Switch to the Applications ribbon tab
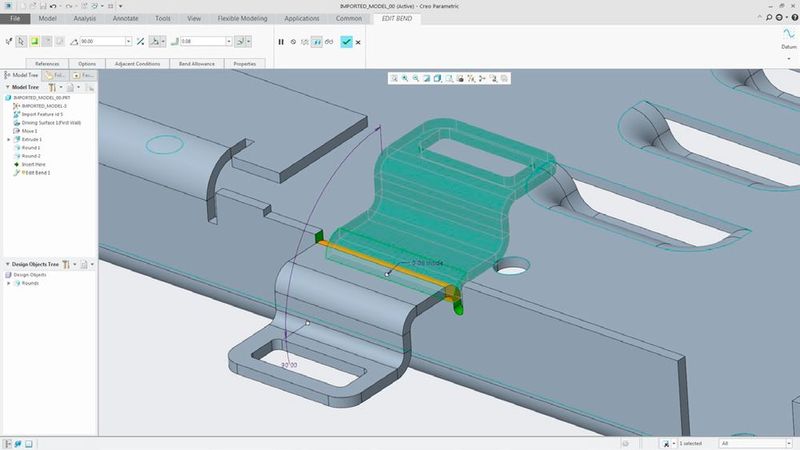The width and height of the screenshot is (800, 450). 302,18
